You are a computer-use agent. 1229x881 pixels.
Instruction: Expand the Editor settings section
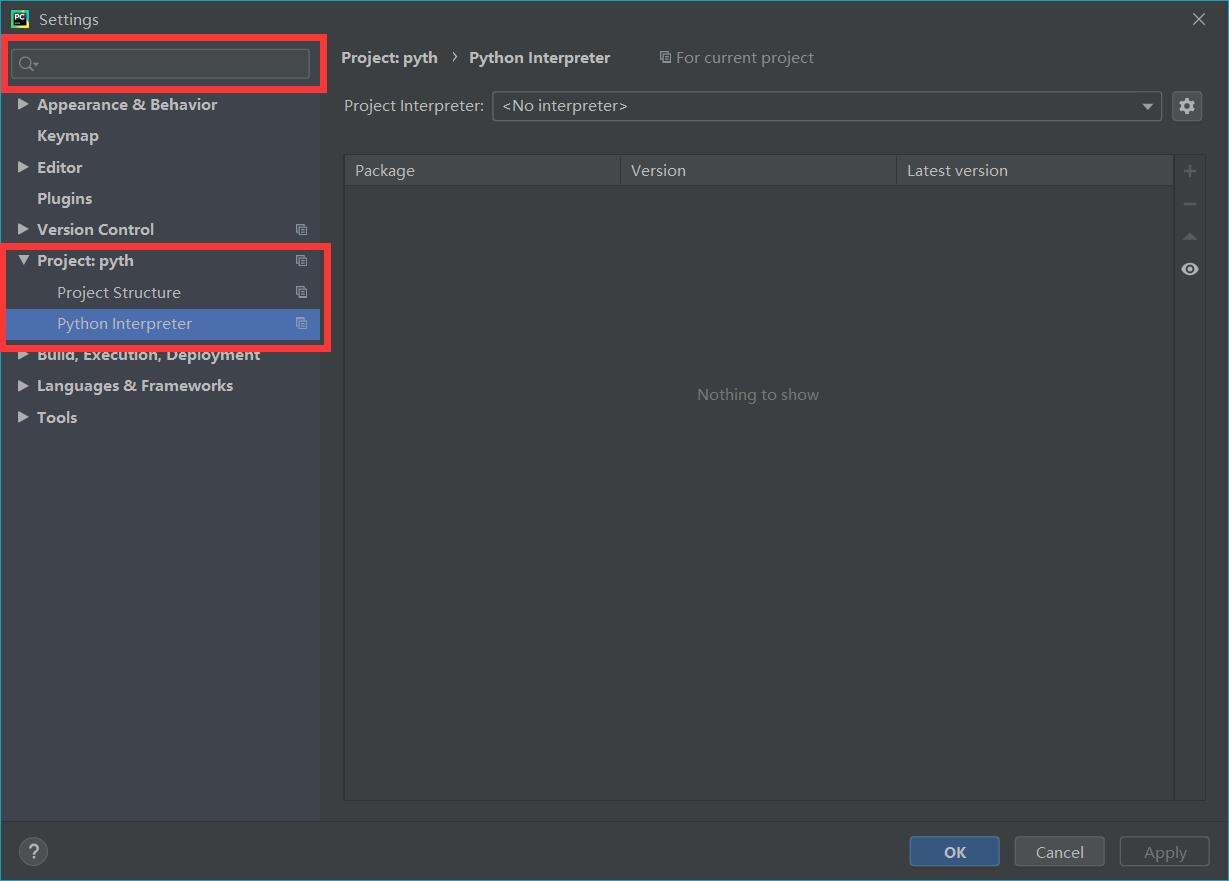point(22,167)
